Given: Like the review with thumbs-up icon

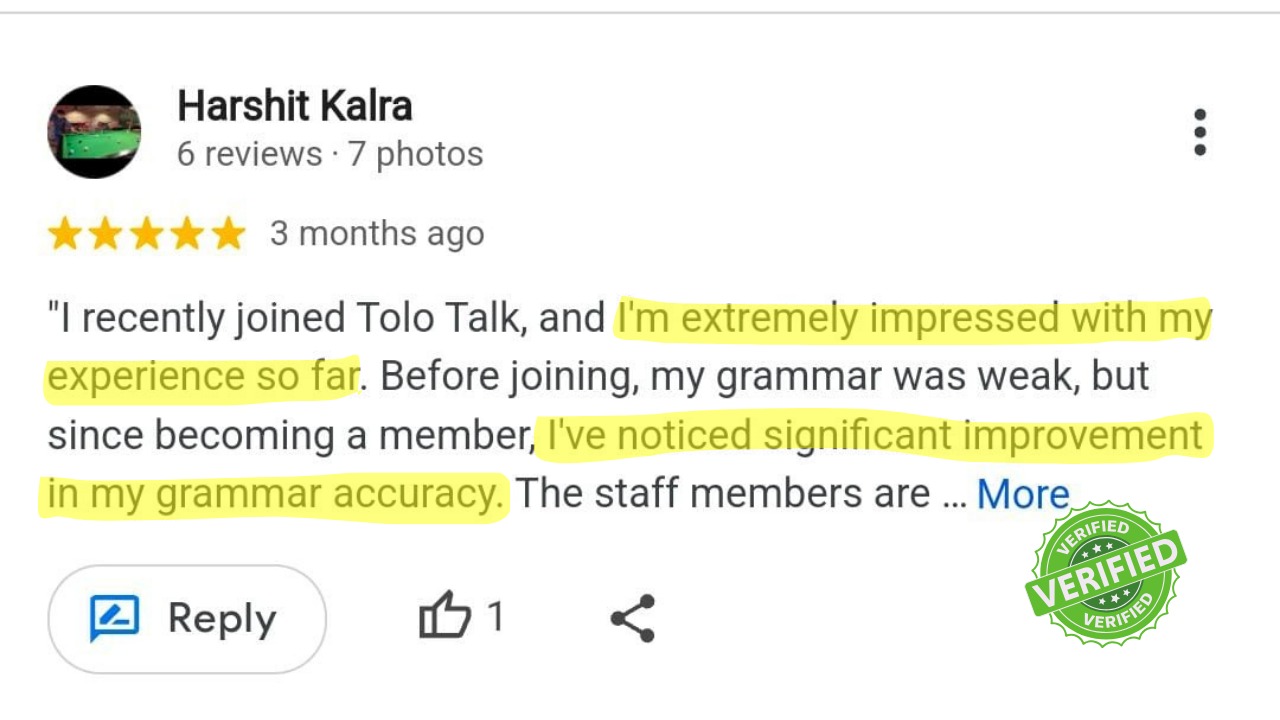Looking at the screenshot, I should [445, 616].
